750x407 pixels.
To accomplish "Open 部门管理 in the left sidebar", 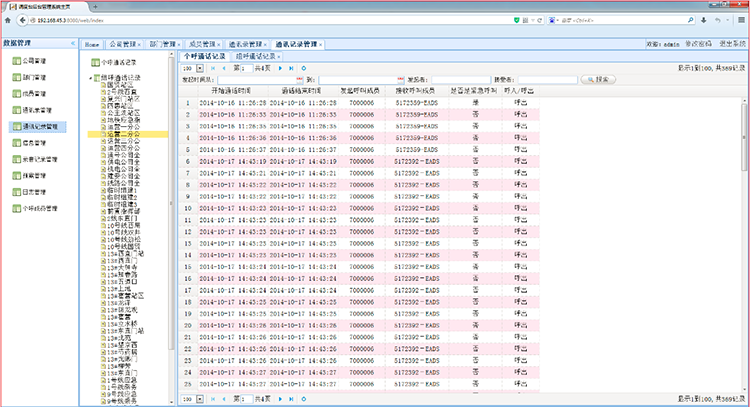I will click(29, 77).
